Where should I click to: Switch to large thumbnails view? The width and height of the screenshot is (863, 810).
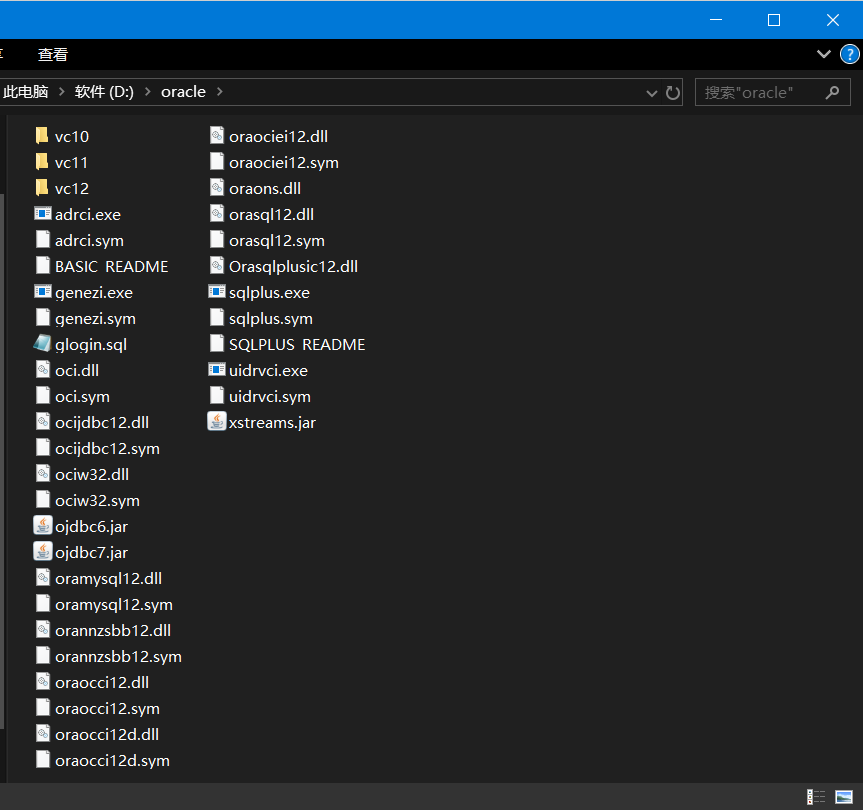pos(845,793)
